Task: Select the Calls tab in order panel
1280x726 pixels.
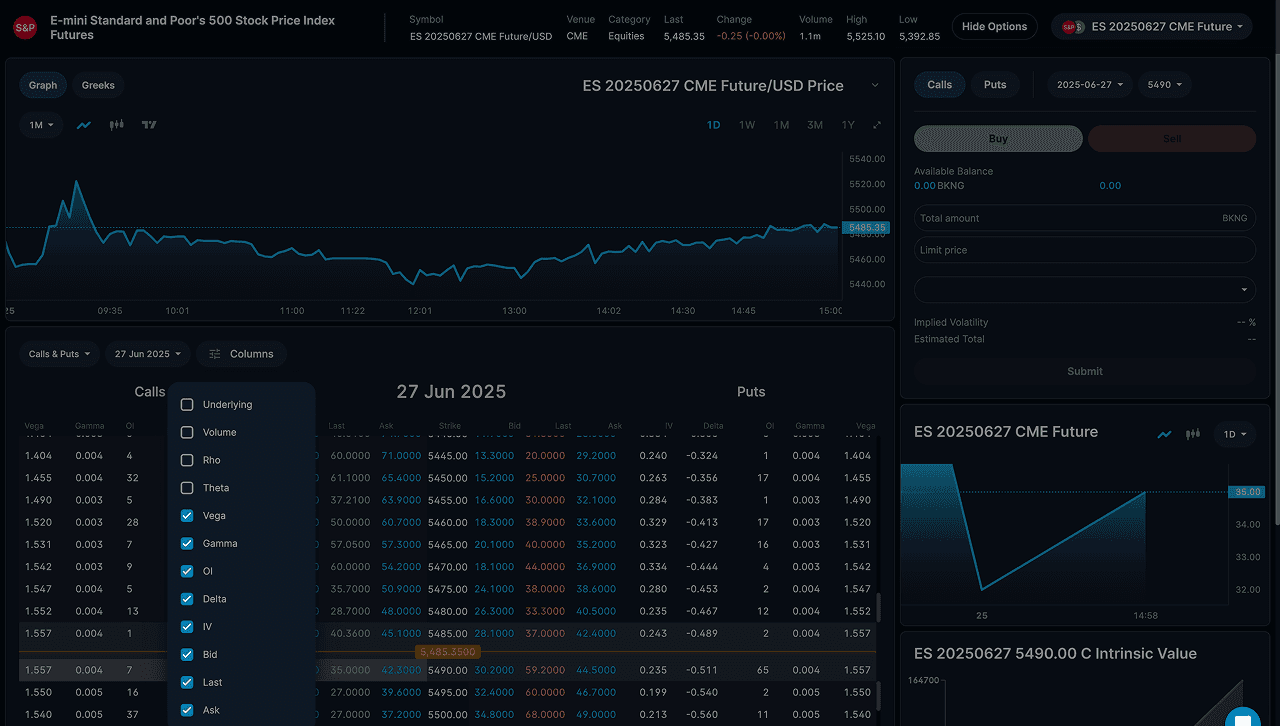Action: click(940, 85)
